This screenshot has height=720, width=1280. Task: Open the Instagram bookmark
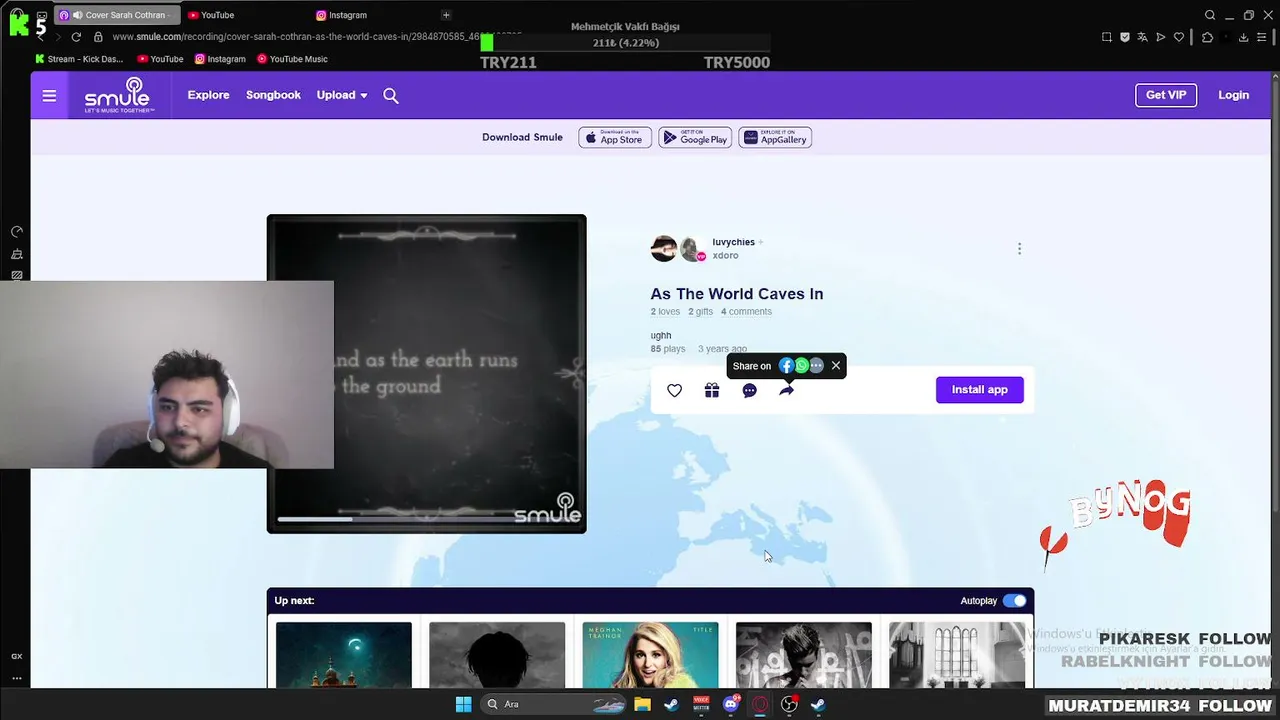220,59
